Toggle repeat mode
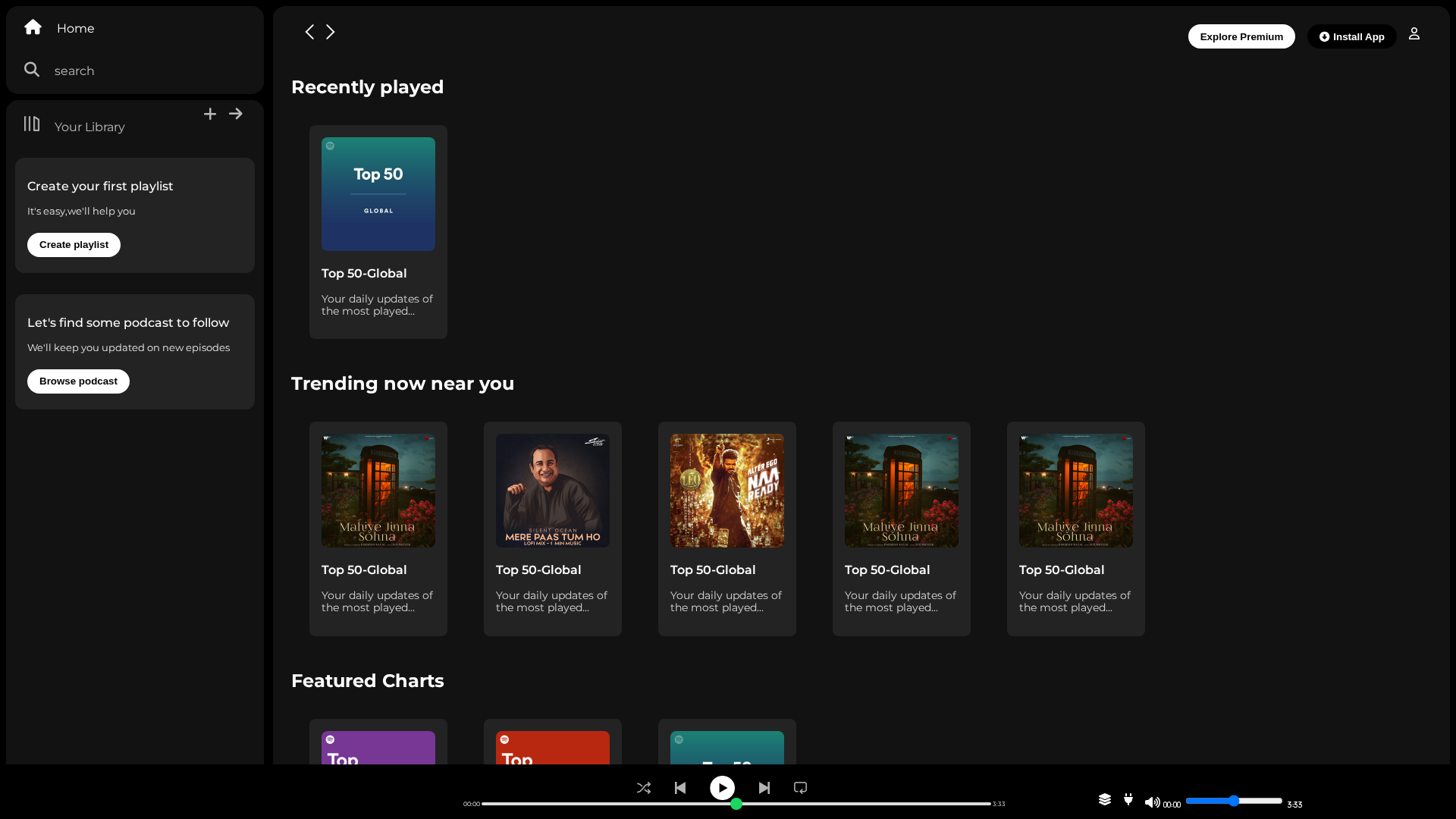 click(800, 788)
